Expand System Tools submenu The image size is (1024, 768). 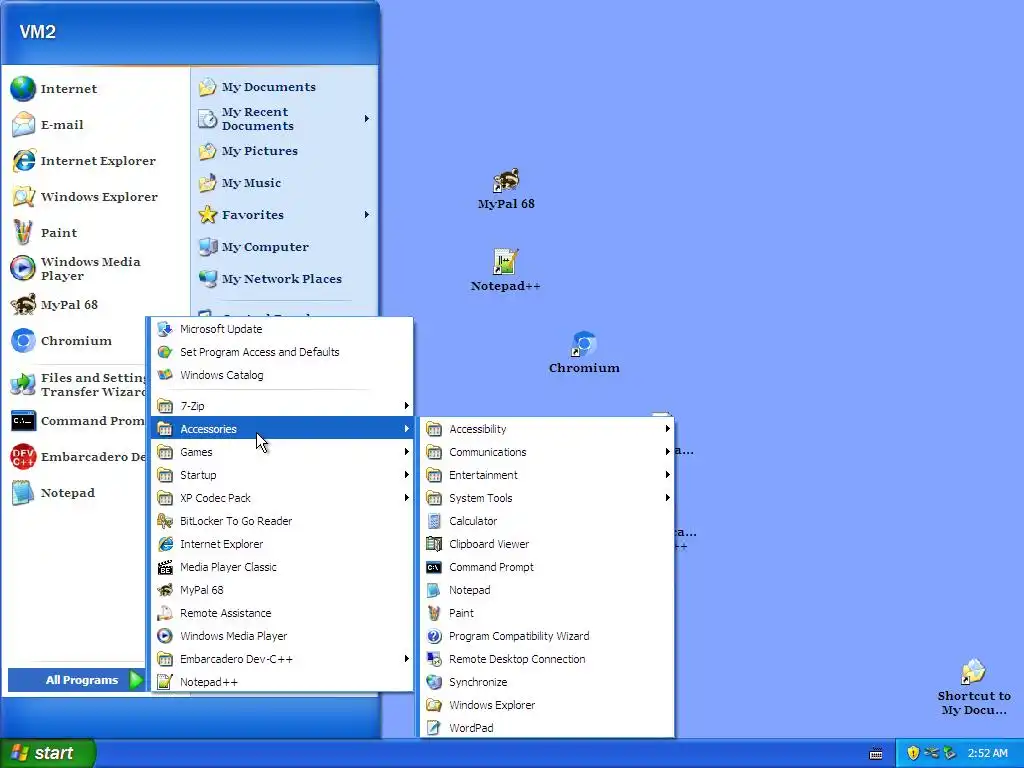click(546, 498)
